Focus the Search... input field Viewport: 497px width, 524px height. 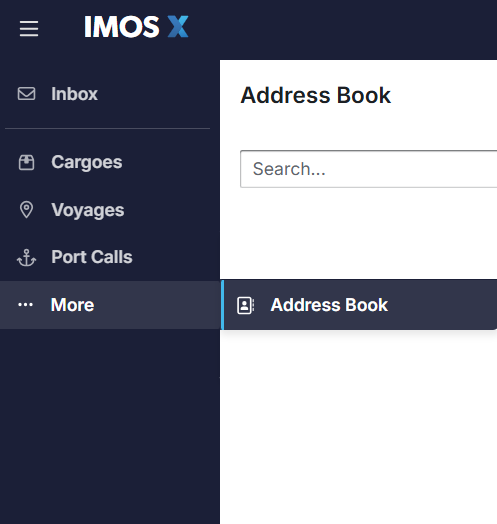368,169
